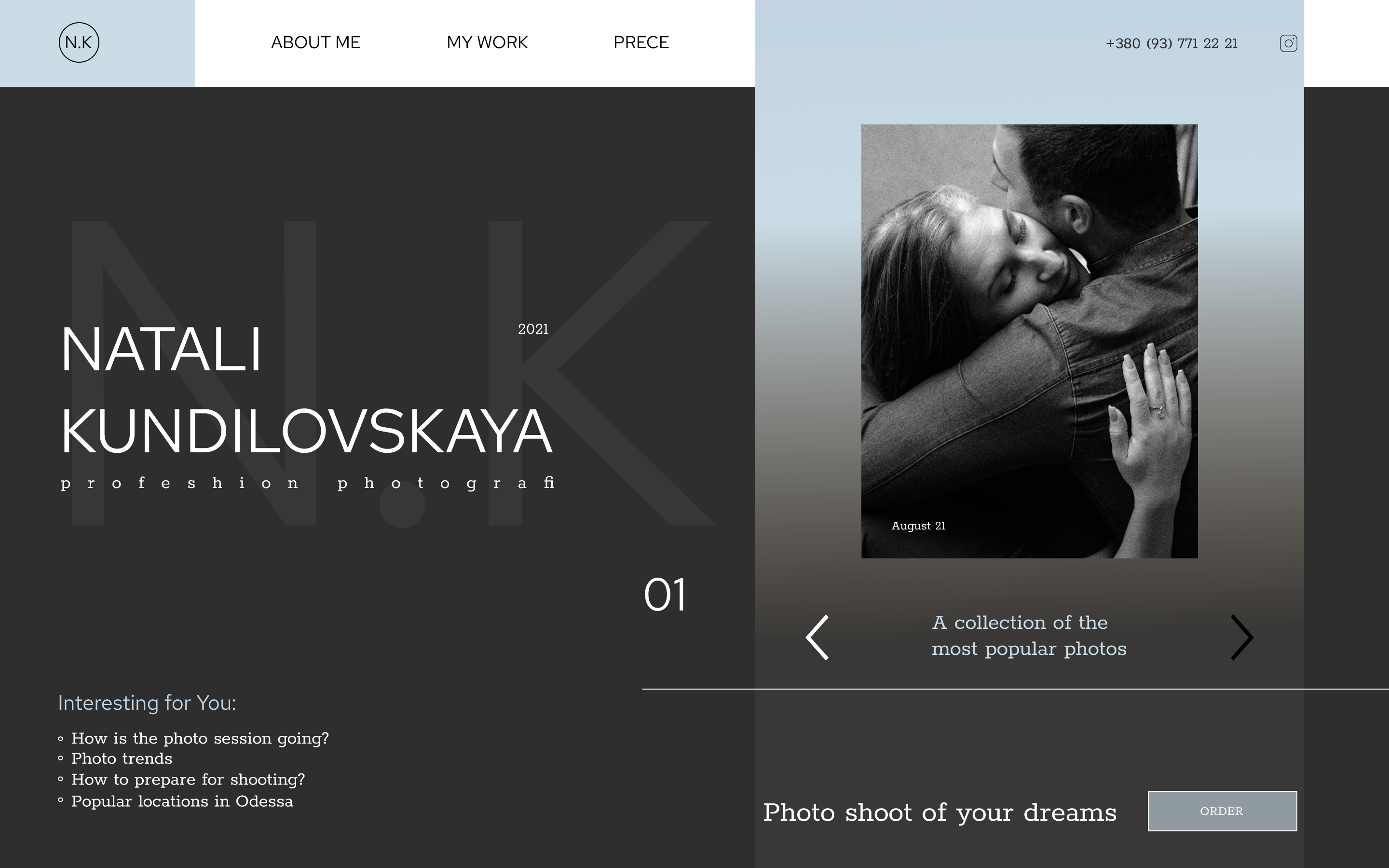Open 'Popular locations in Odessa' link
The image size is (1389, 868).
(182, 801)
